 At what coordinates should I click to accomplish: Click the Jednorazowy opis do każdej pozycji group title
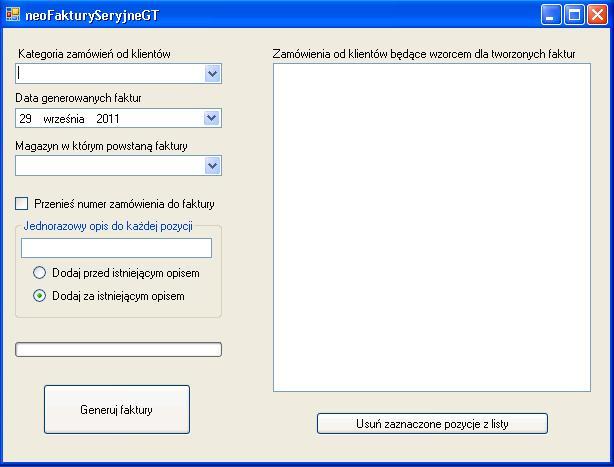108,226
